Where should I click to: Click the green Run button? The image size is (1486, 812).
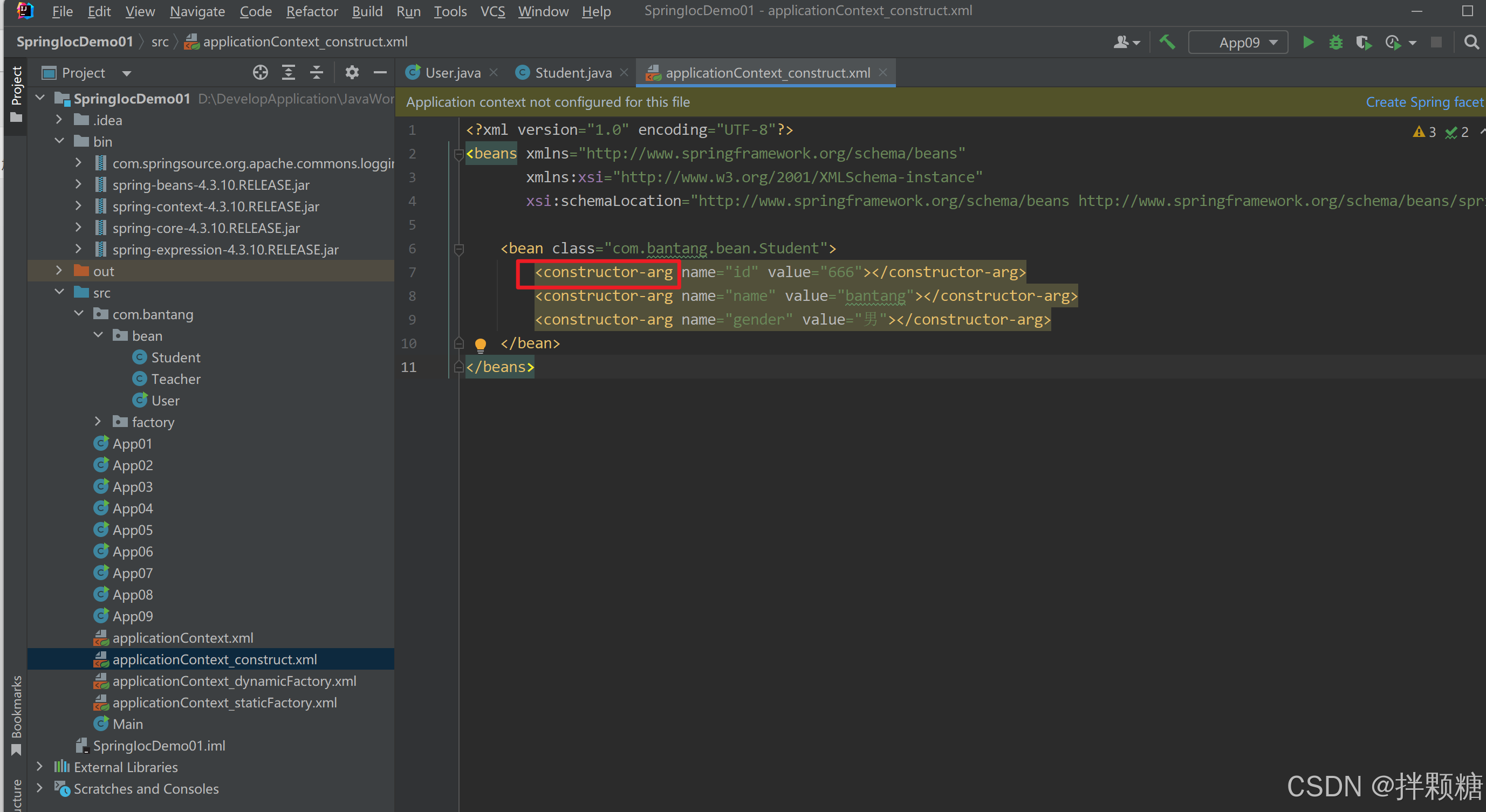pyautogui.click(x=1308, y=43)
